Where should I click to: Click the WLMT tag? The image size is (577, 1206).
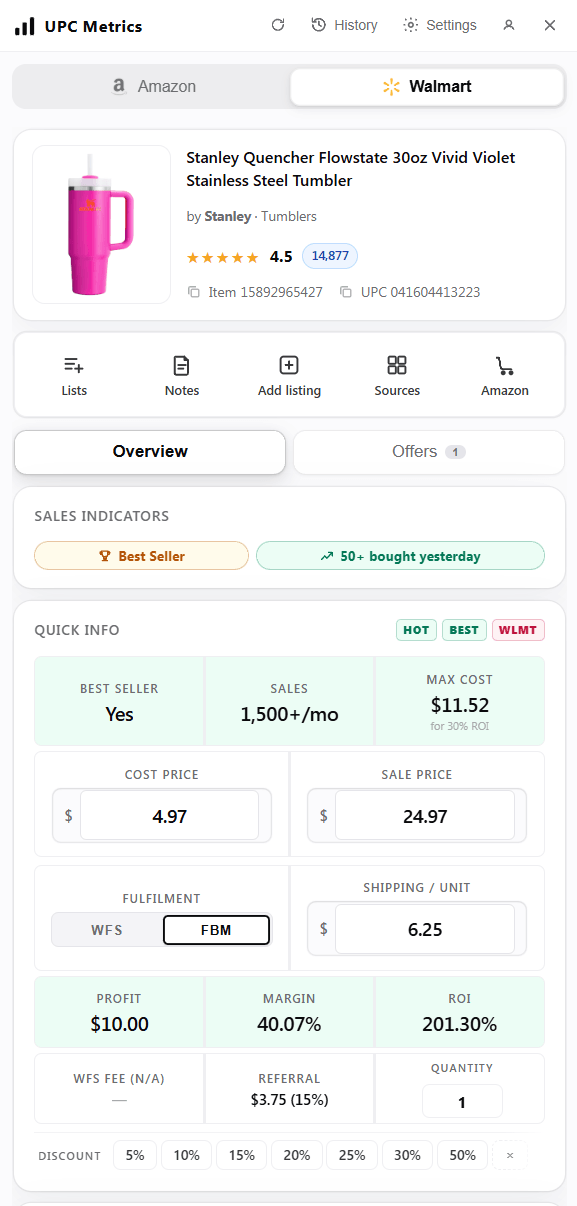click(x=518, y=630)
